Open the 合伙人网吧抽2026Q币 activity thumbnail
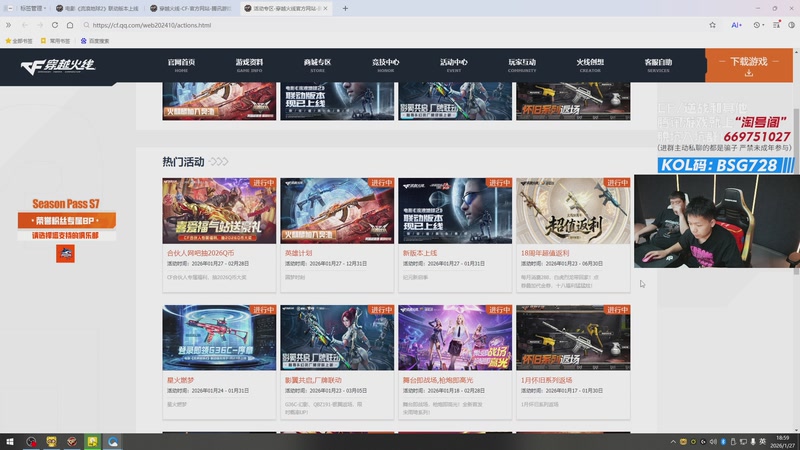800x450 pixels. click(x=219, y=211)
